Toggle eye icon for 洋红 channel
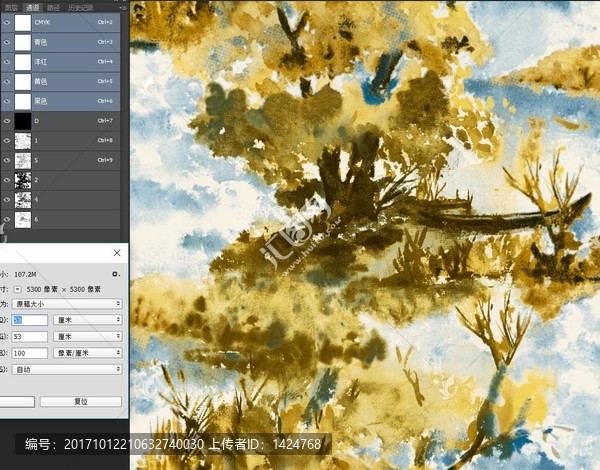The height and width of the screenshot is (470, 600). tap(7, 62)
